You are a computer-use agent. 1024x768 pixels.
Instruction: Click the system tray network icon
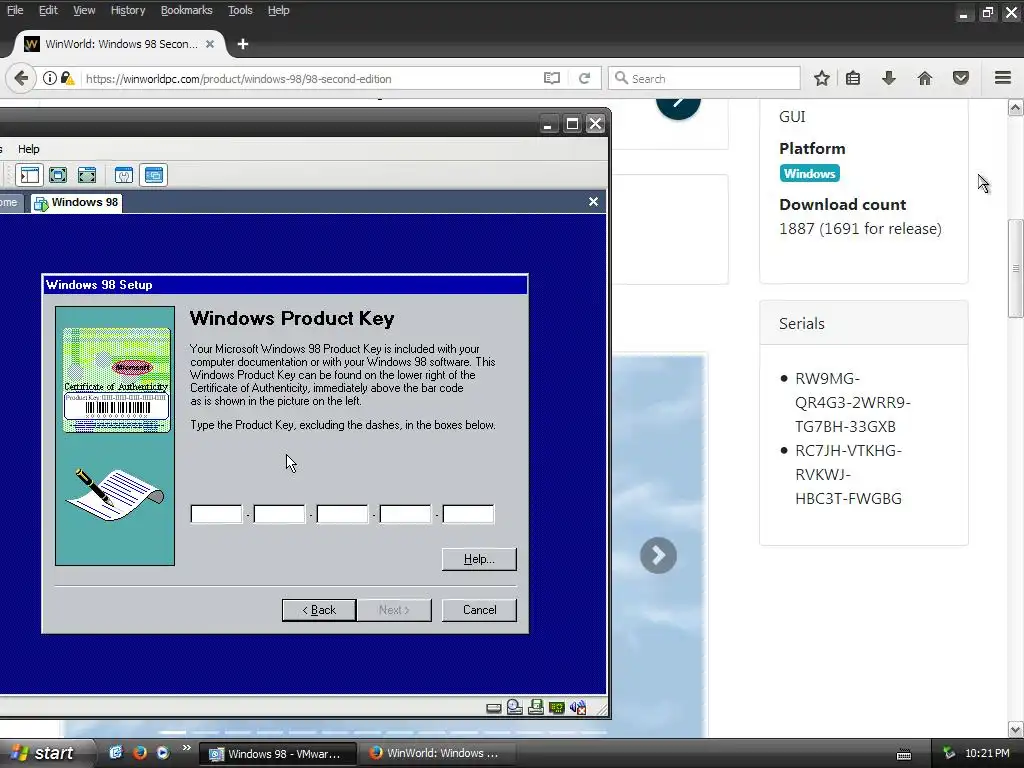click(949, 754)
